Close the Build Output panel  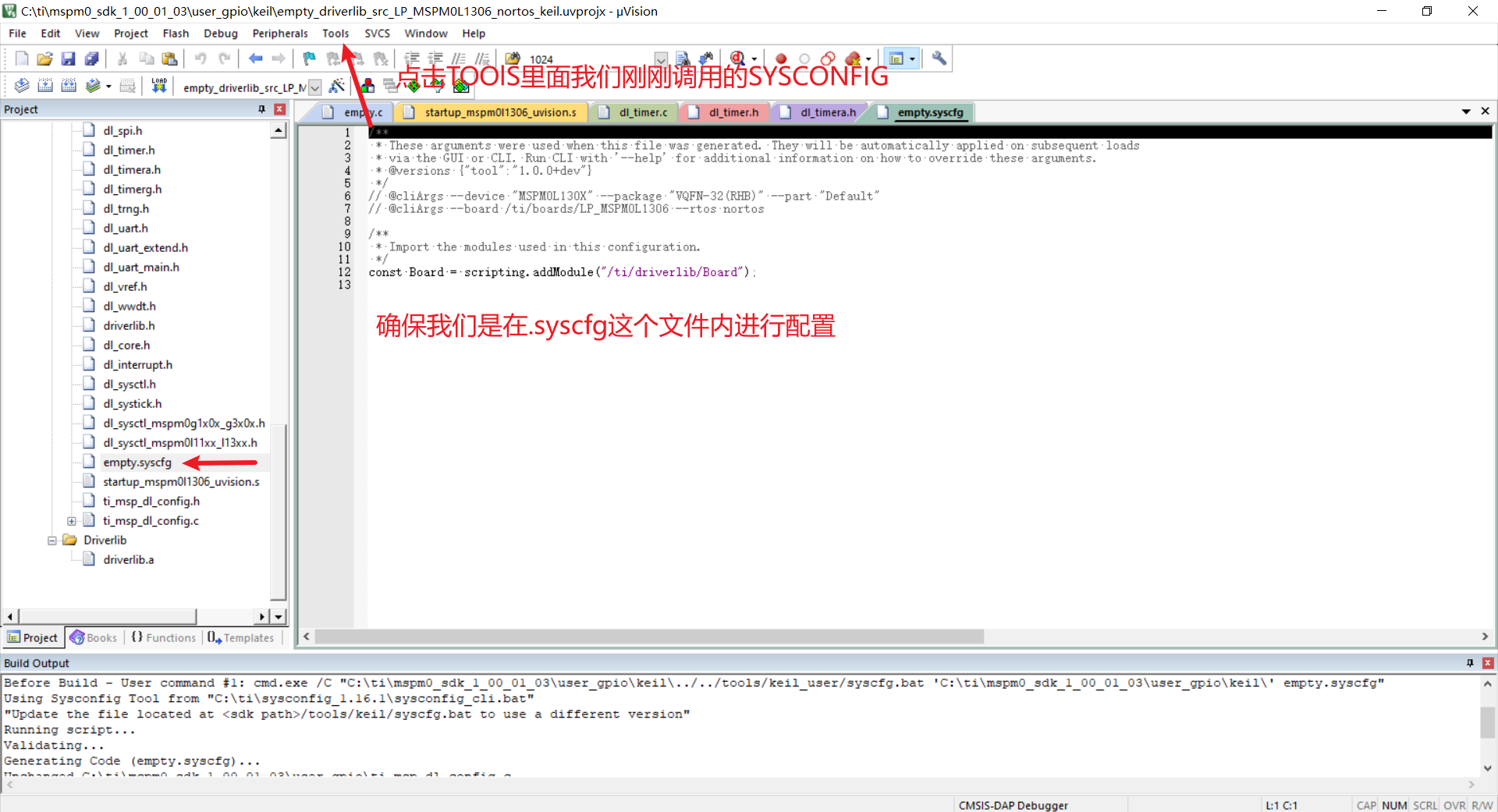pyautogui.click(x=1488, y=663)
